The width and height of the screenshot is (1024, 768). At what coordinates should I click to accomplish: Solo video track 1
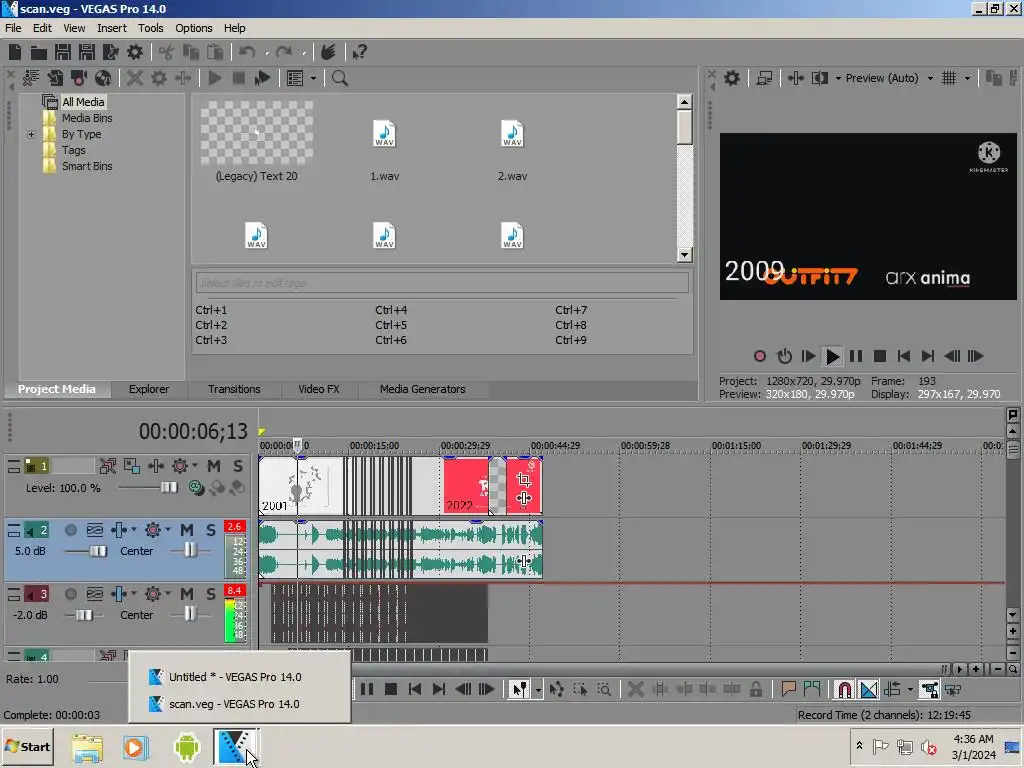[238, 466]
